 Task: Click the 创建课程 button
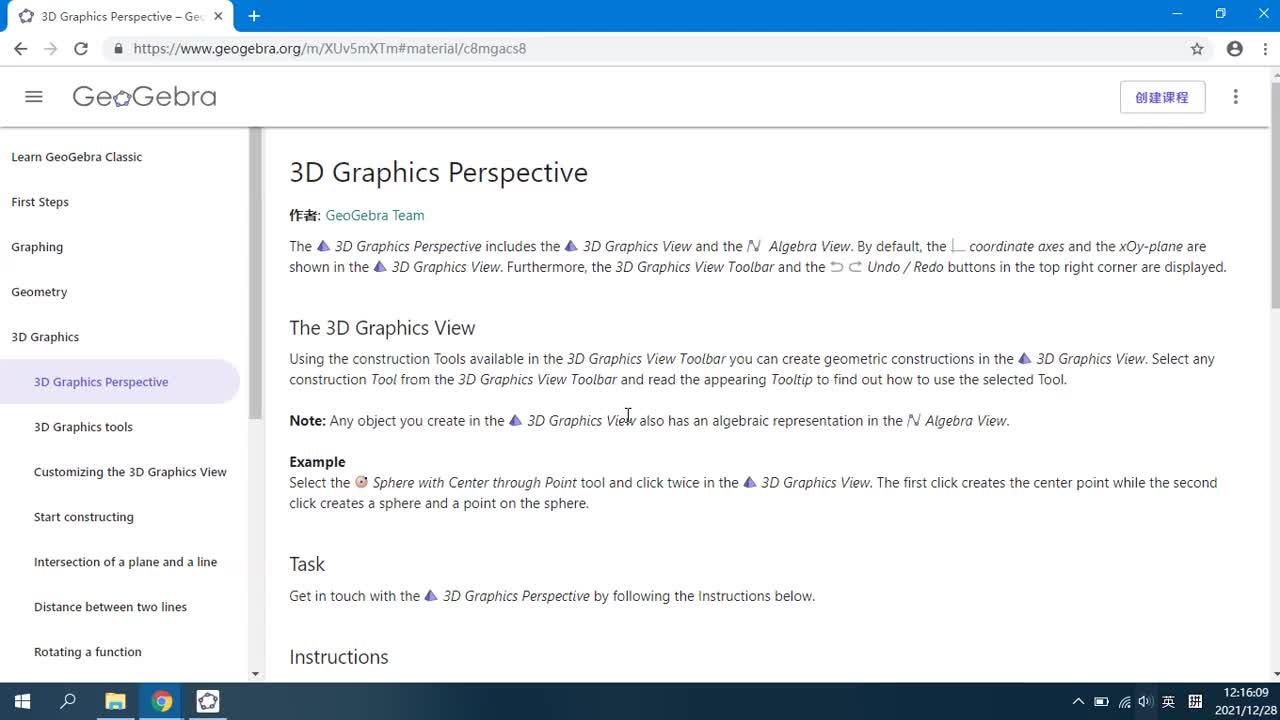click(x=1162, y=97)
